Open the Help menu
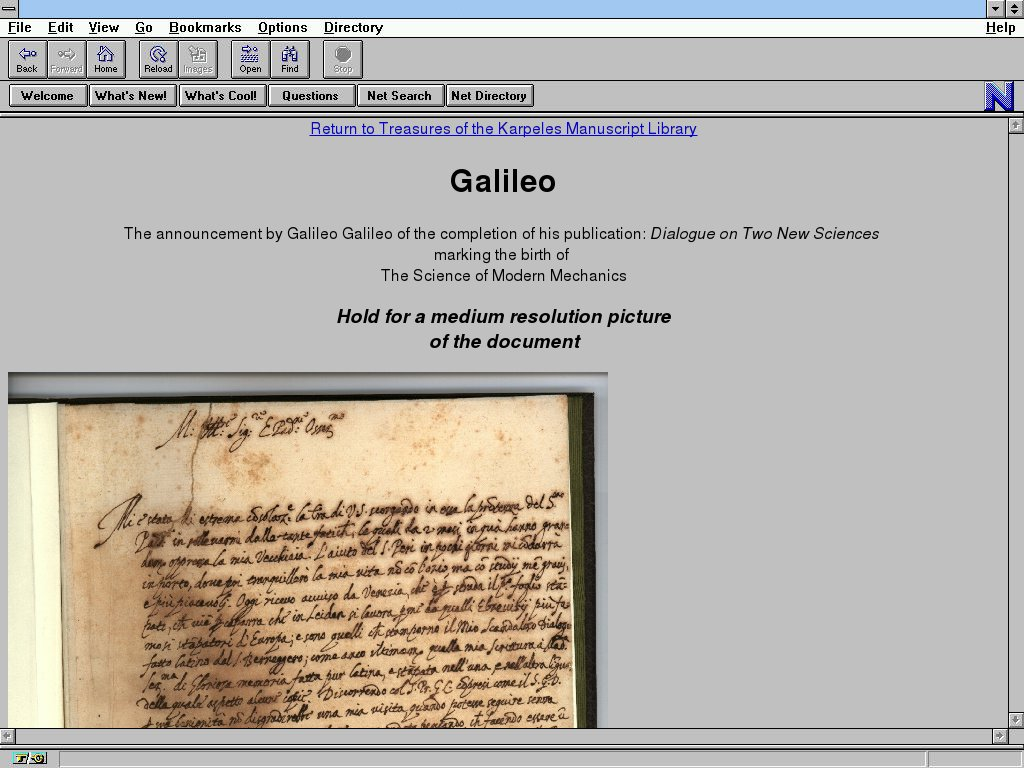This screenshot has height=768, width=1024. coord(1000,28)
